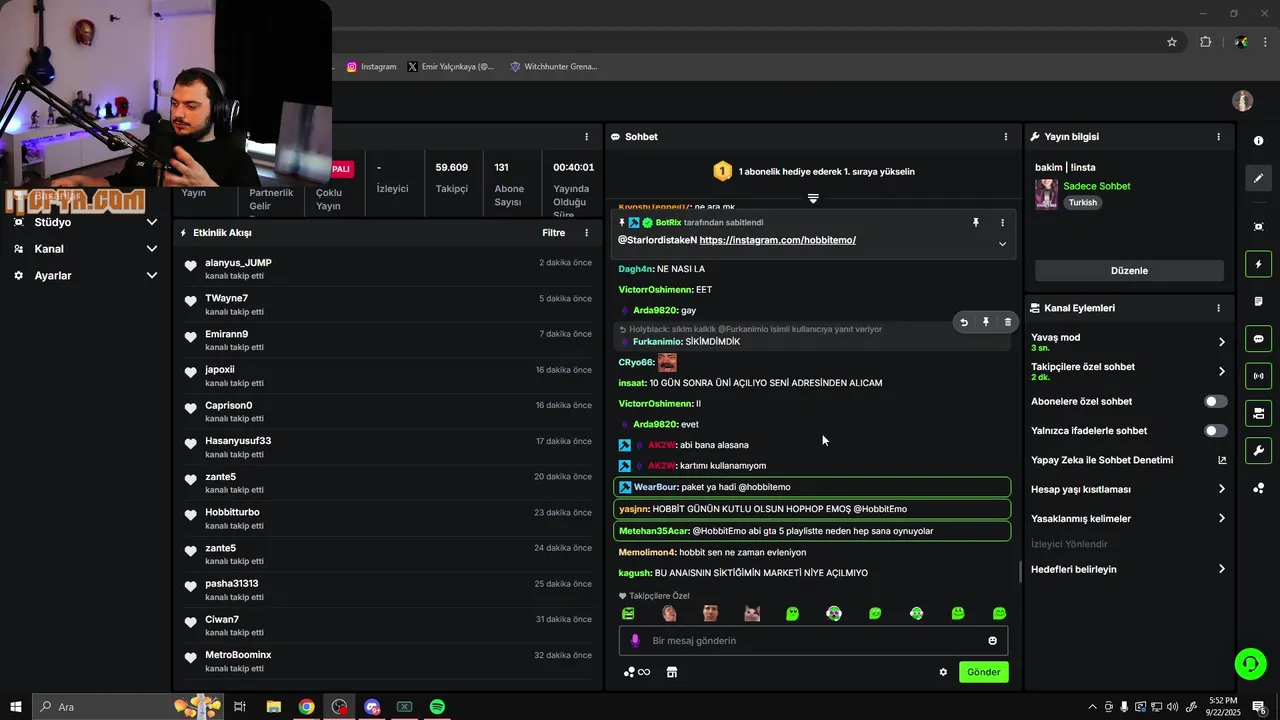Image resolution: width=1280 pixels, height=720 pixels.
Task: Unpin the BotRix pinned message
Action: click(976, 223)
